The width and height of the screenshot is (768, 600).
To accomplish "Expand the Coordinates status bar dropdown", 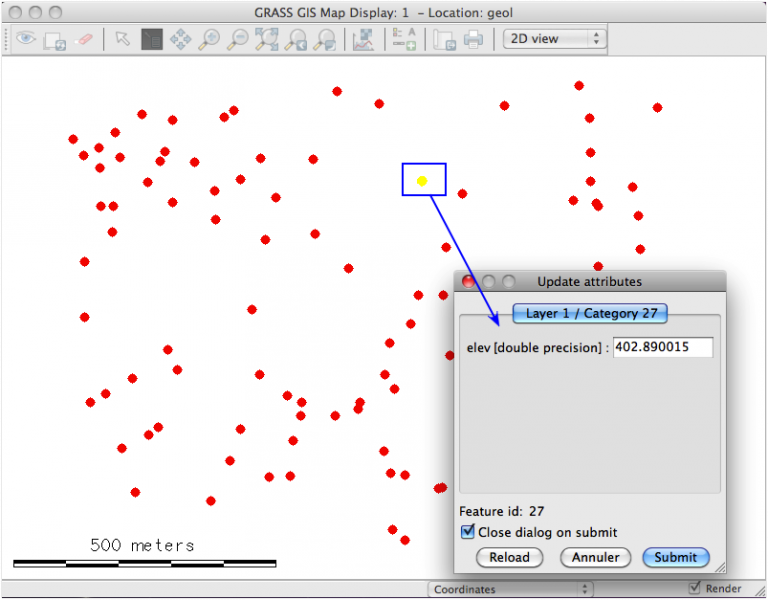I will [510, 589].
